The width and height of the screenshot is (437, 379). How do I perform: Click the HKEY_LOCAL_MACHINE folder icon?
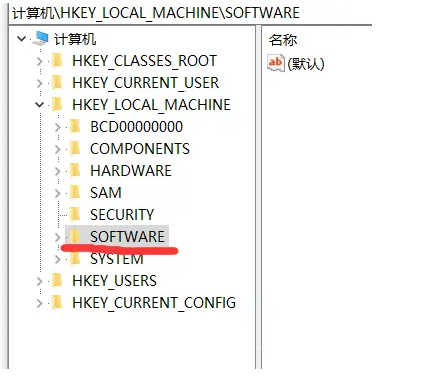click(58, 105)
